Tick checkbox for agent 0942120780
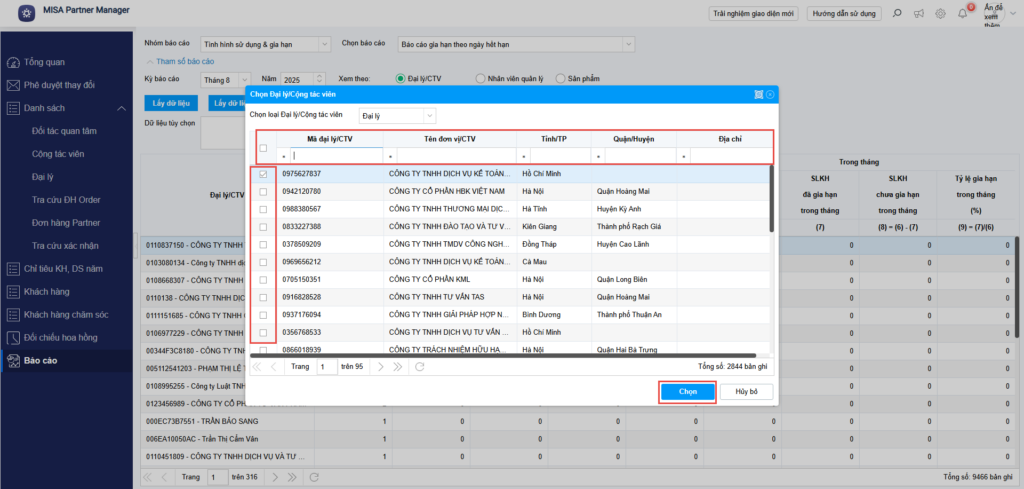 click(263, 191)
